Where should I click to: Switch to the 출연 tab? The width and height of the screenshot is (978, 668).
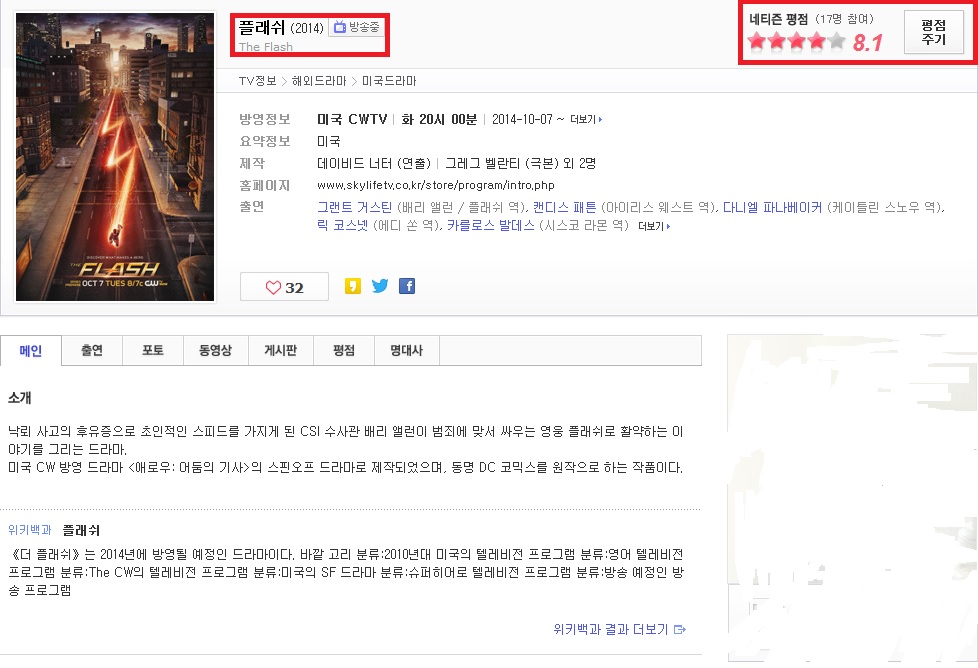pyautogui.click(x=91, y=351)
